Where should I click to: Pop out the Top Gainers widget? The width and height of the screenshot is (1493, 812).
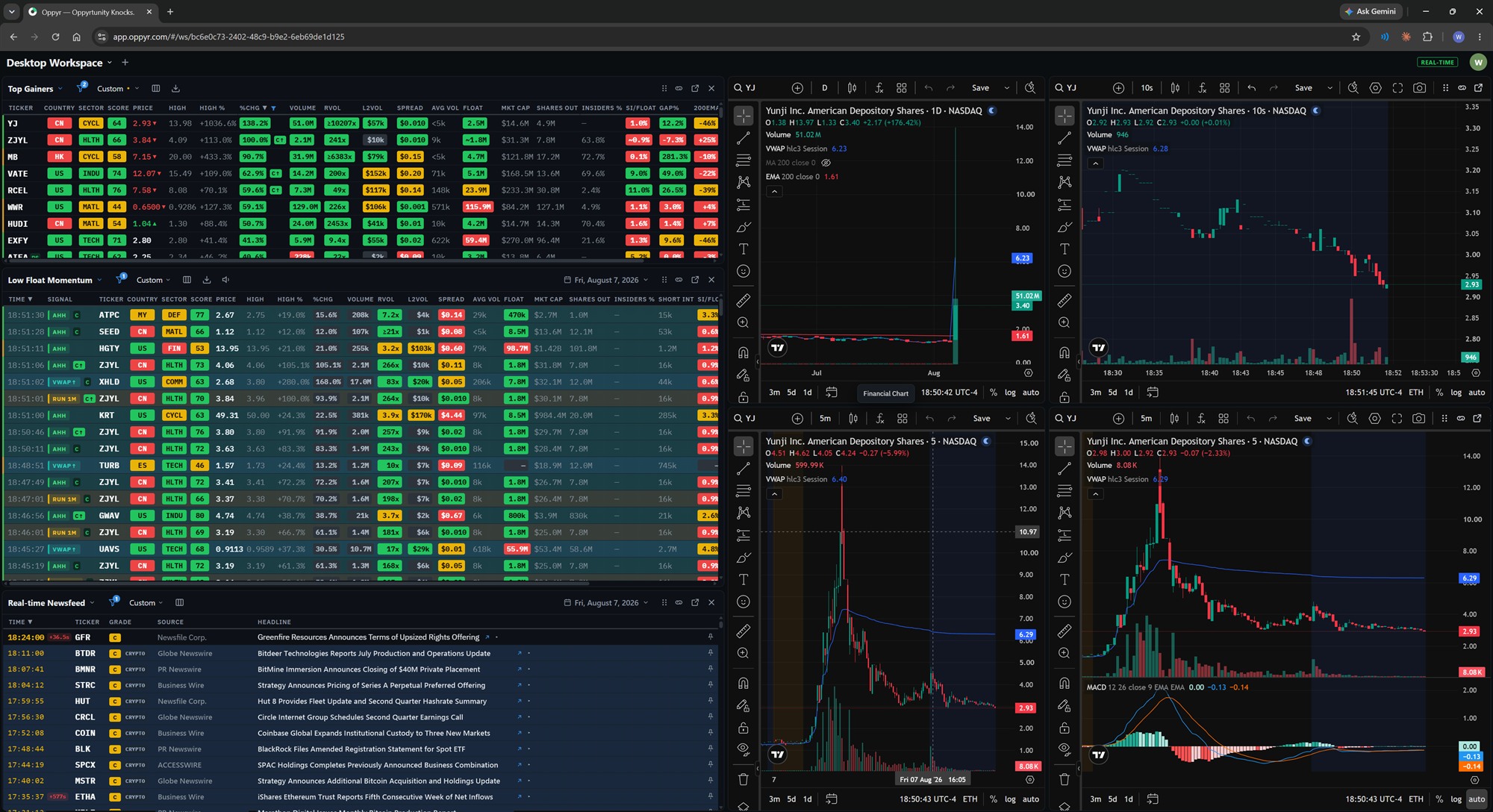(x=695, y=88)
